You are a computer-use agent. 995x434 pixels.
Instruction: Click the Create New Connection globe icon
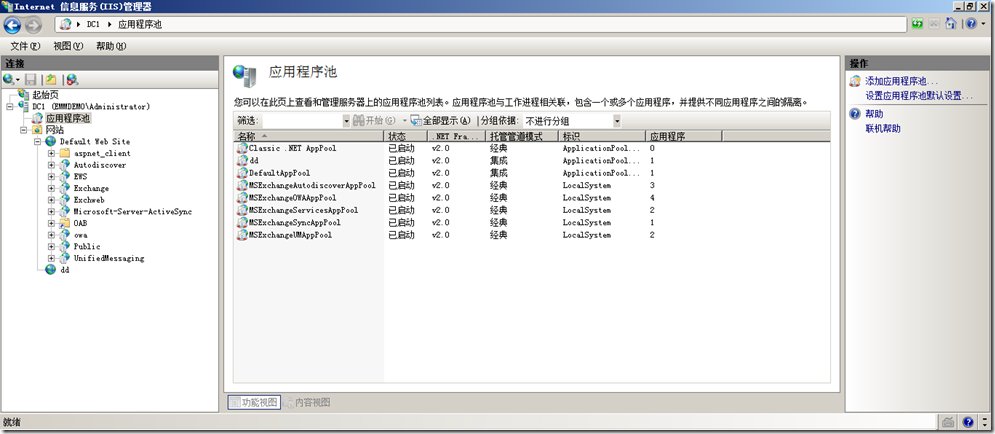coord(8,79)
